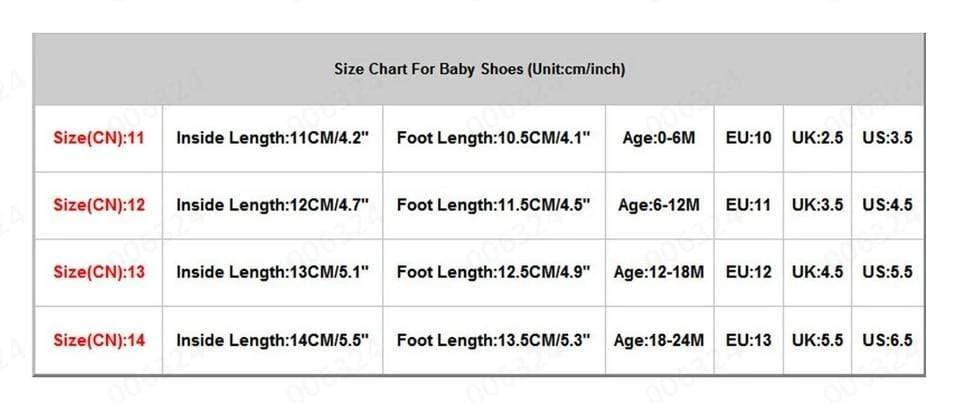Select Inside Length:12CM/4.7" cell
The width and height of the screenshot is (959, 403).
[x=273, y=205]
